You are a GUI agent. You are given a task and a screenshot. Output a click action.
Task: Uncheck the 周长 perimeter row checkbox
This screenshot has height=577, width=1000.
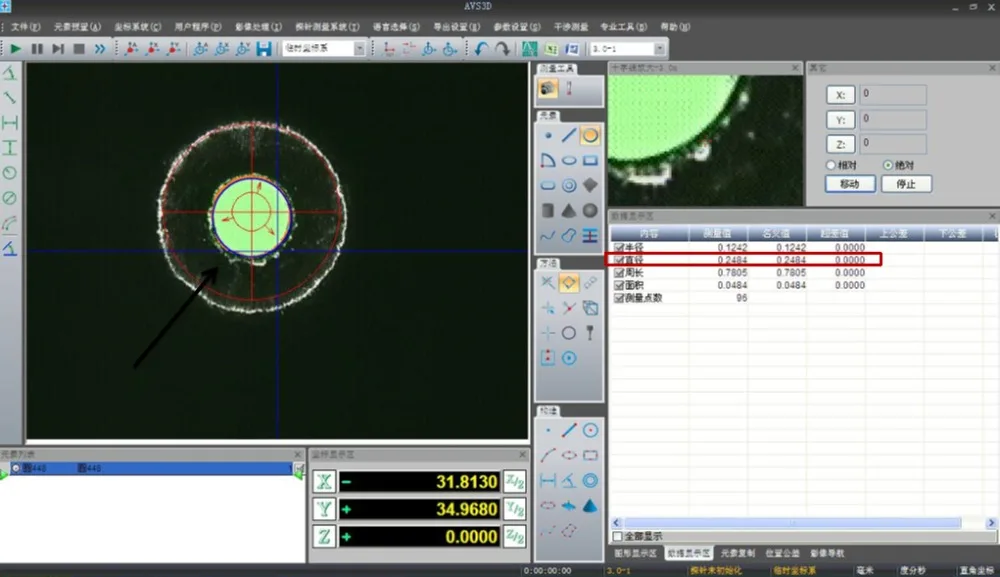pos(619,273)
